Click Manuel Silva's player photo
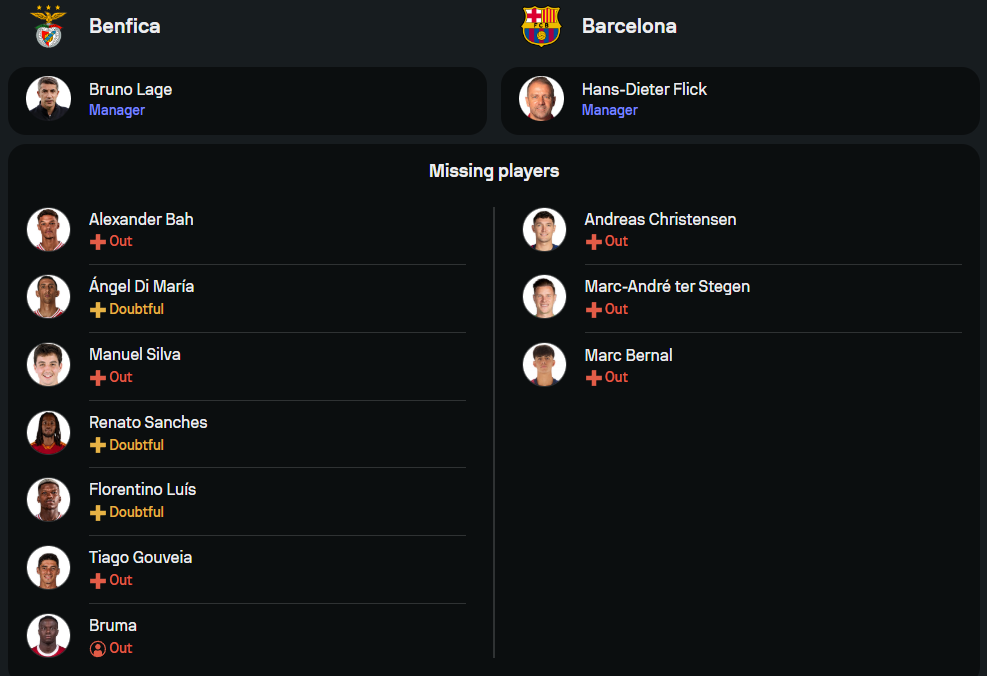The width and height of the screenshot is (987, 676). point(48,365)
